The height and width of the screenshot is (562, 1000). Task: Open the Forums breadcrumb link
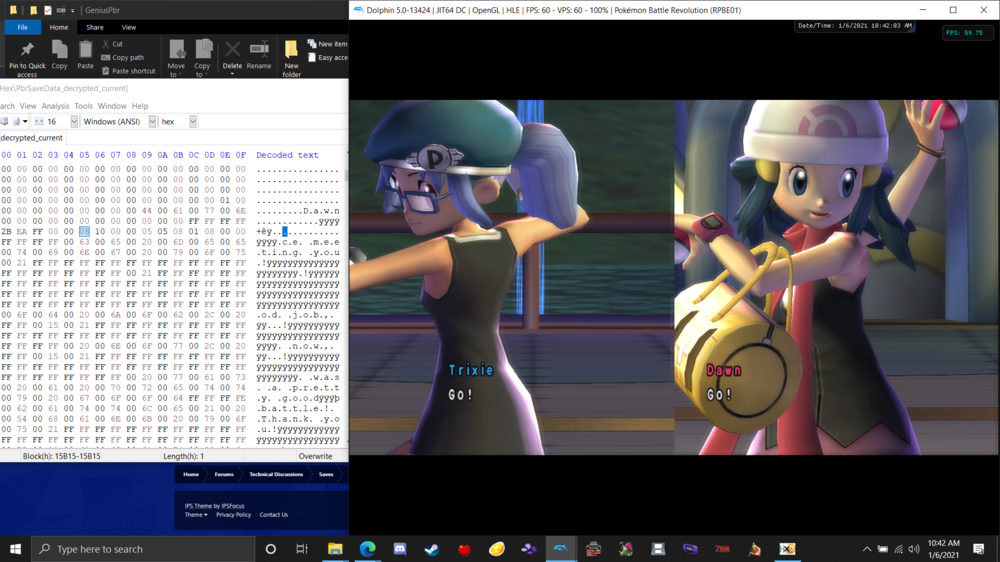click(x=224, y=474)
